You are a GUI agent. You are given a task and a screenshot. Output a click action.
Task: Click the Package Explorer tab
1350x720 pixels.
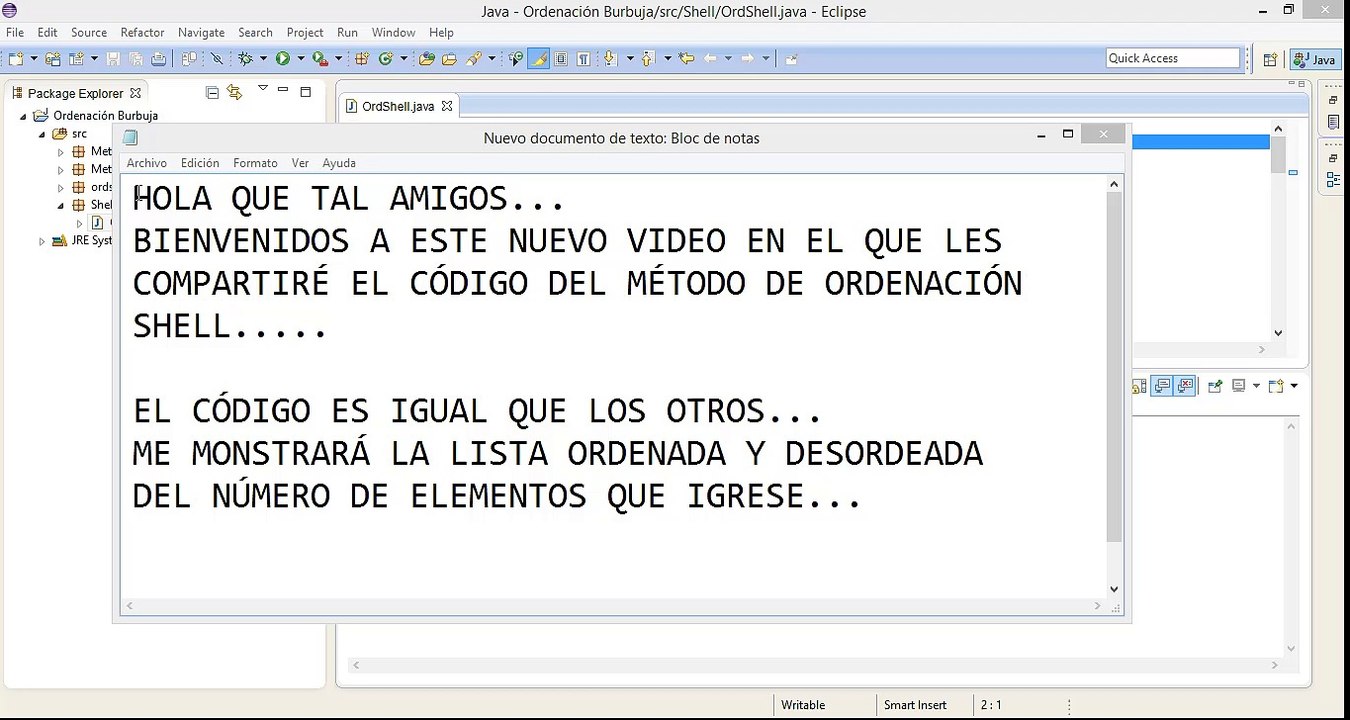click(75, 93)
